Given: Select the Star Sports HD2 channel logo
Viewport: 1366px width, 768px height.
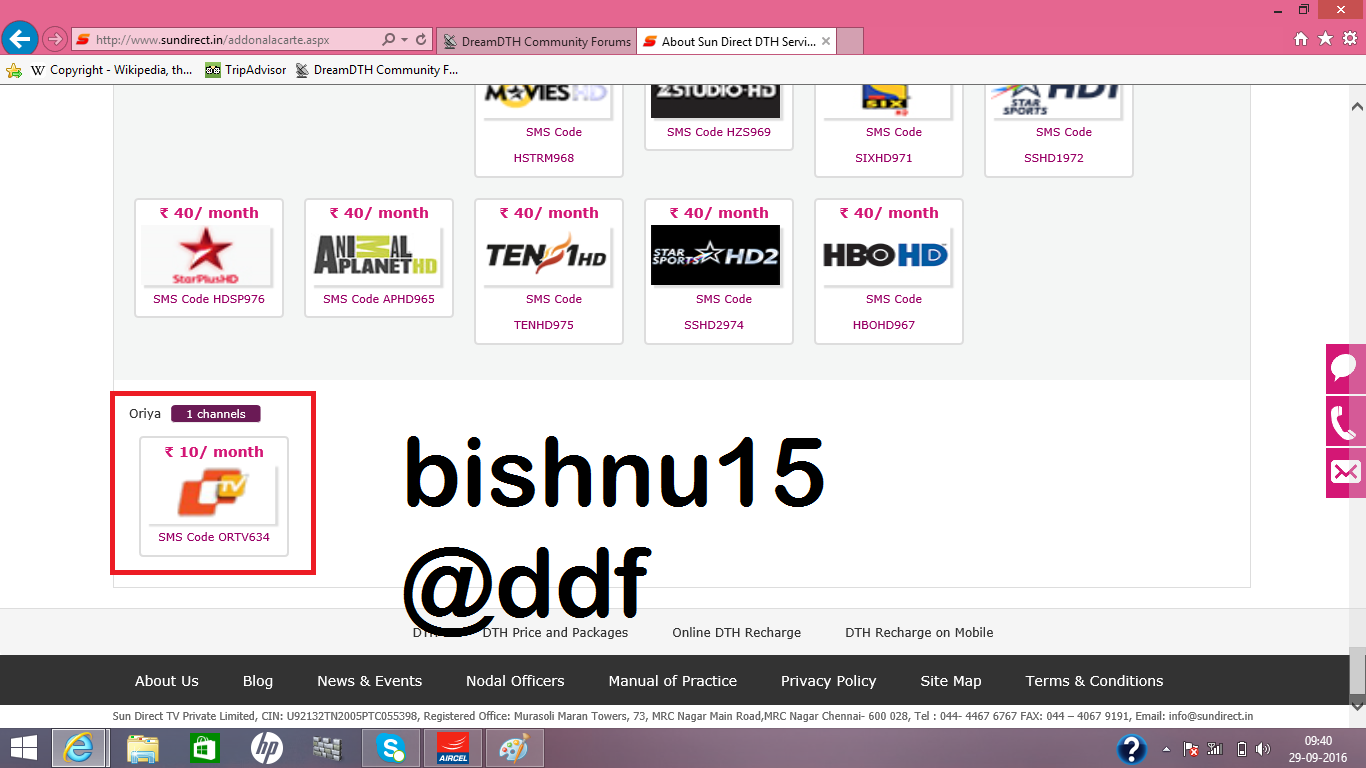Looking at the screenshot, I should tap(715, 256).
